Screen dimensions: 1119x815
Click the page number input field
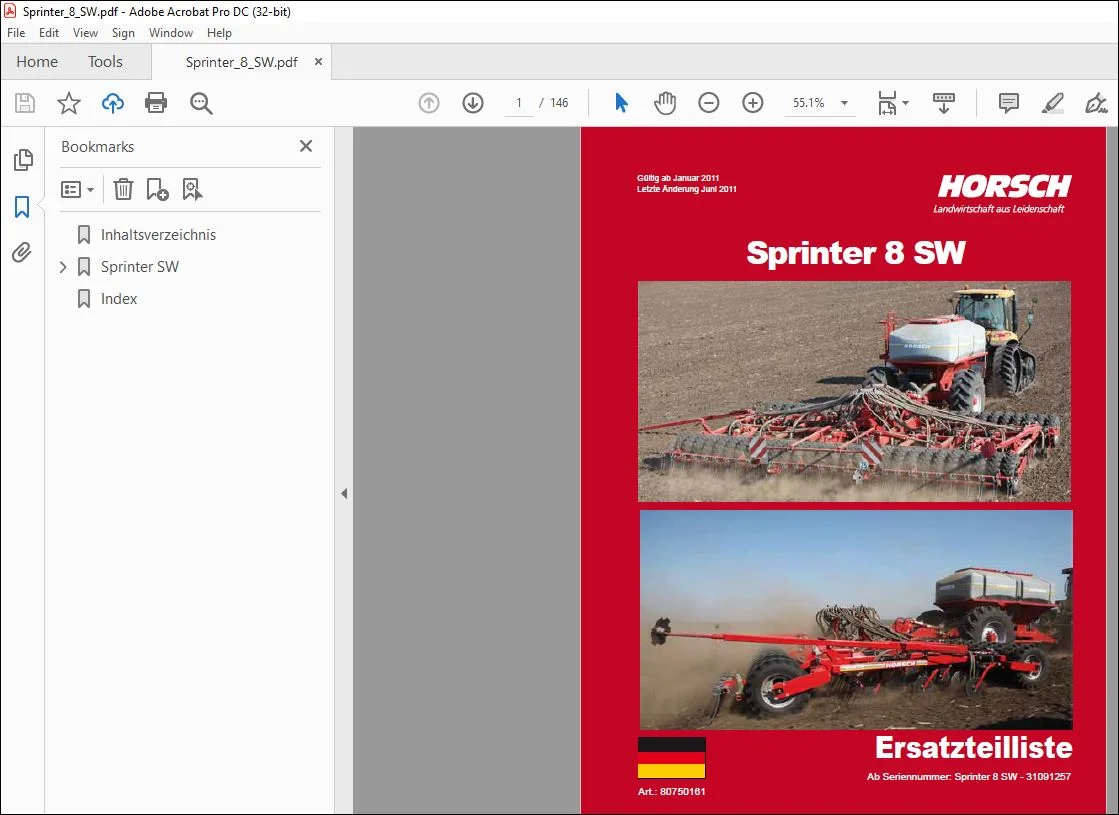coord(519,103)
